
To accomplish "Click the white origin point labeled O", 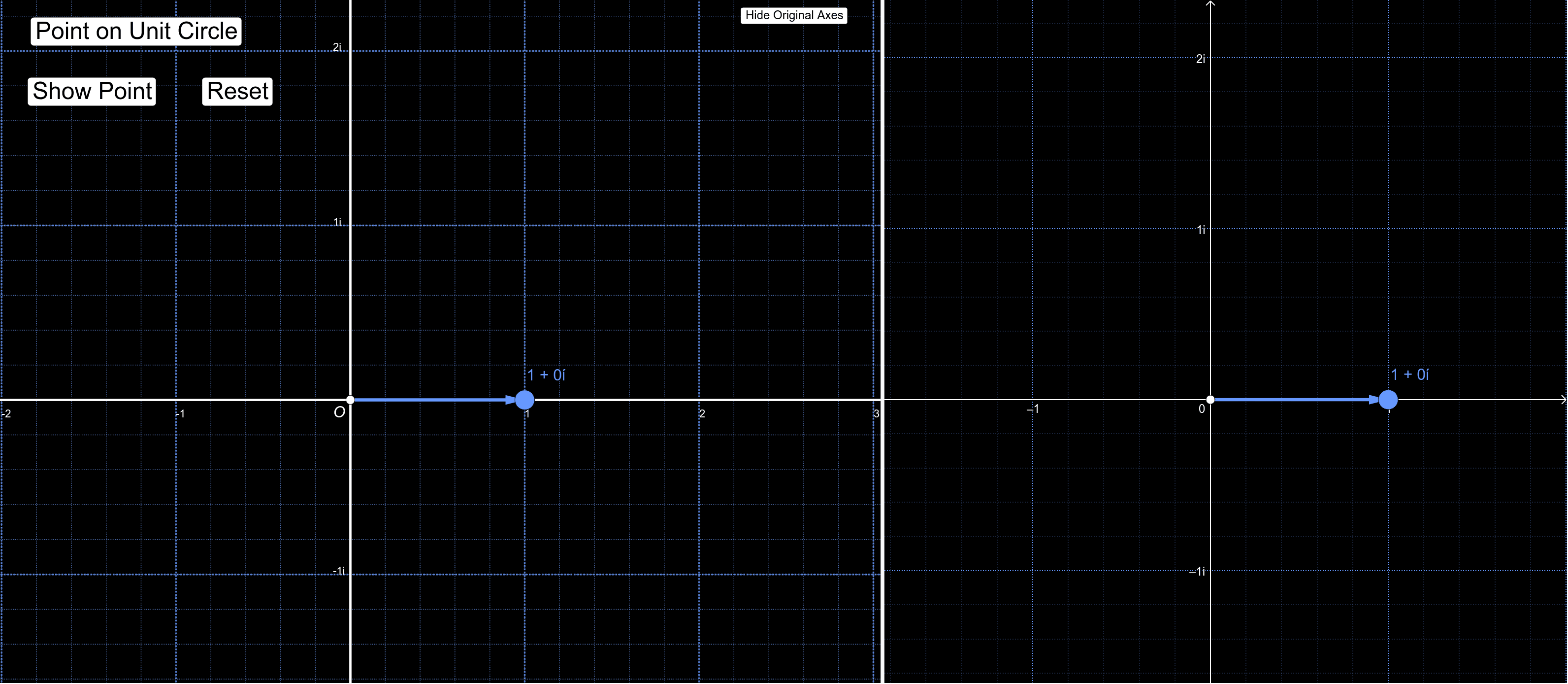I will [350, 400].
